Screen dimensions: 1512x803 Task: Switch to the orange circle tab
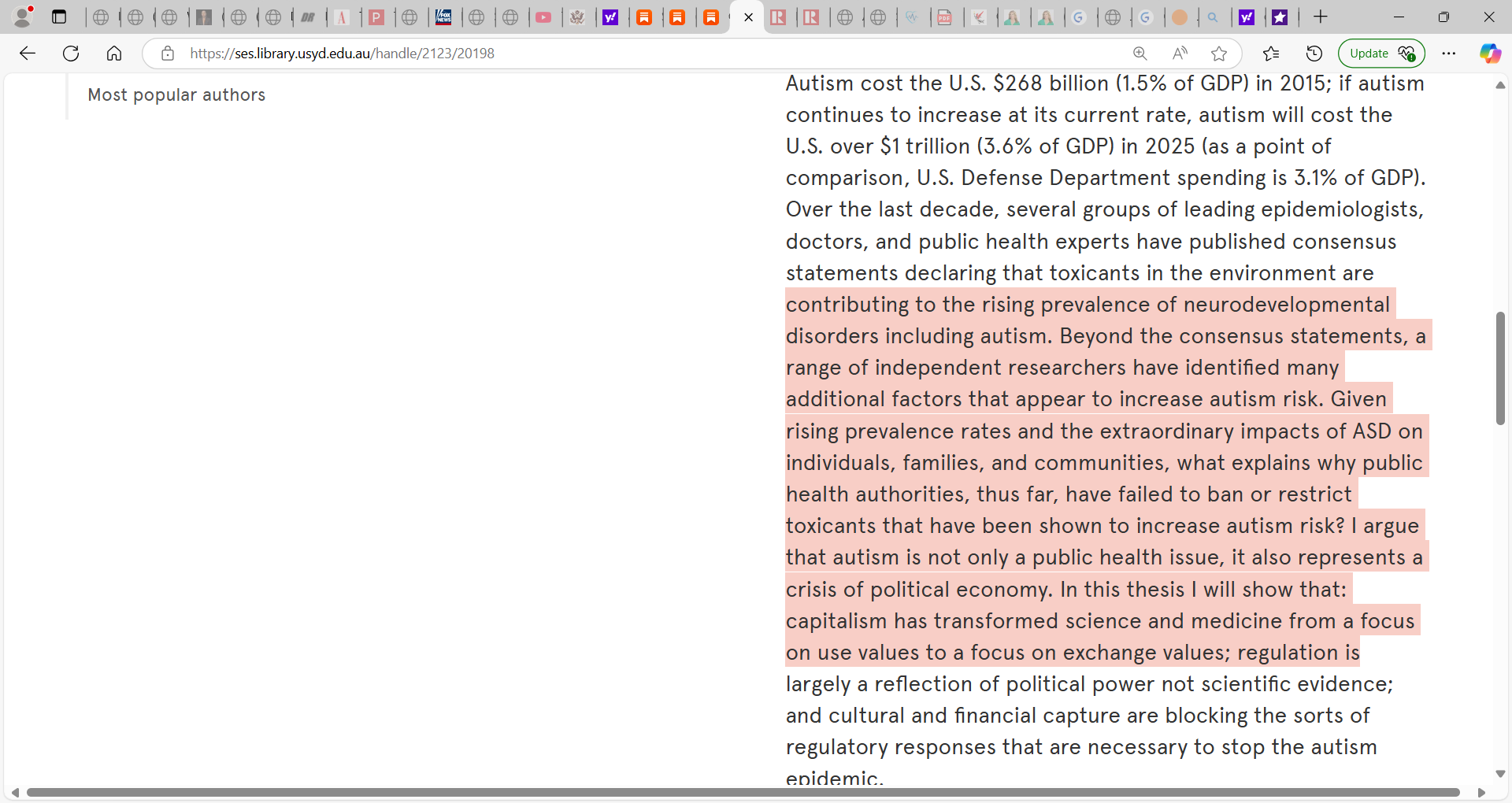tap(1180, 17)
